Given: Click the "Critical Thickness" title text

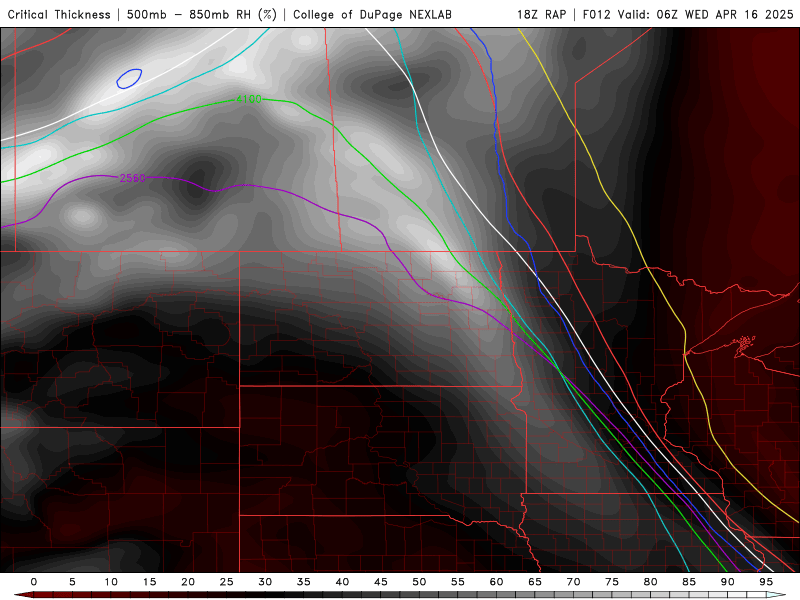Looking at the screenshot, I should coord(59,15).
